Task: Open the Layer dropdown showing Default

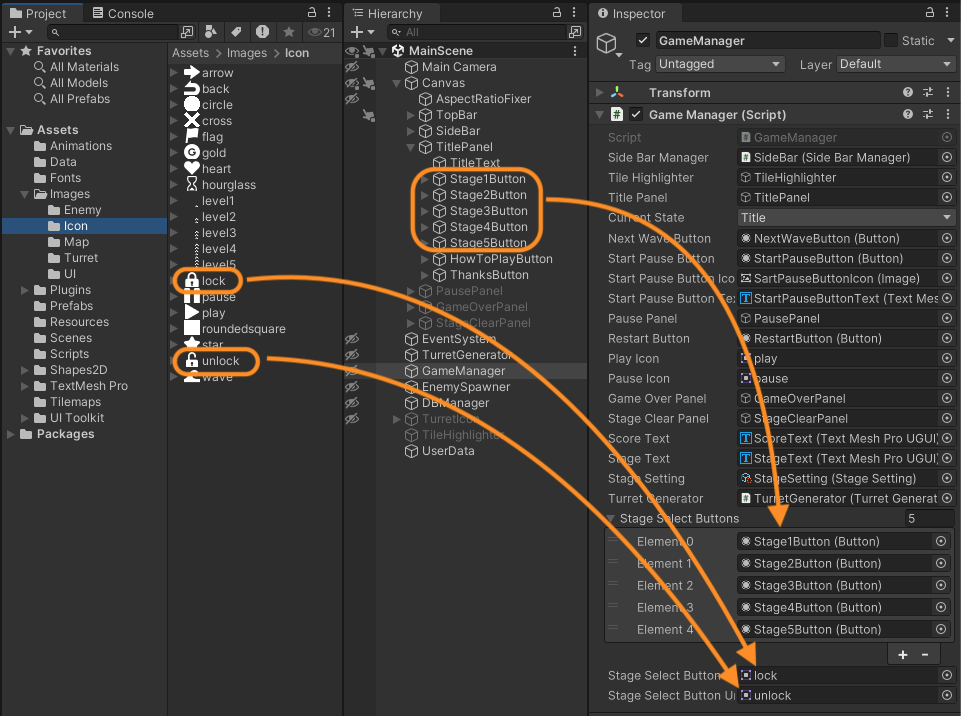Action: pyautogui.click(x=896, y=64)
